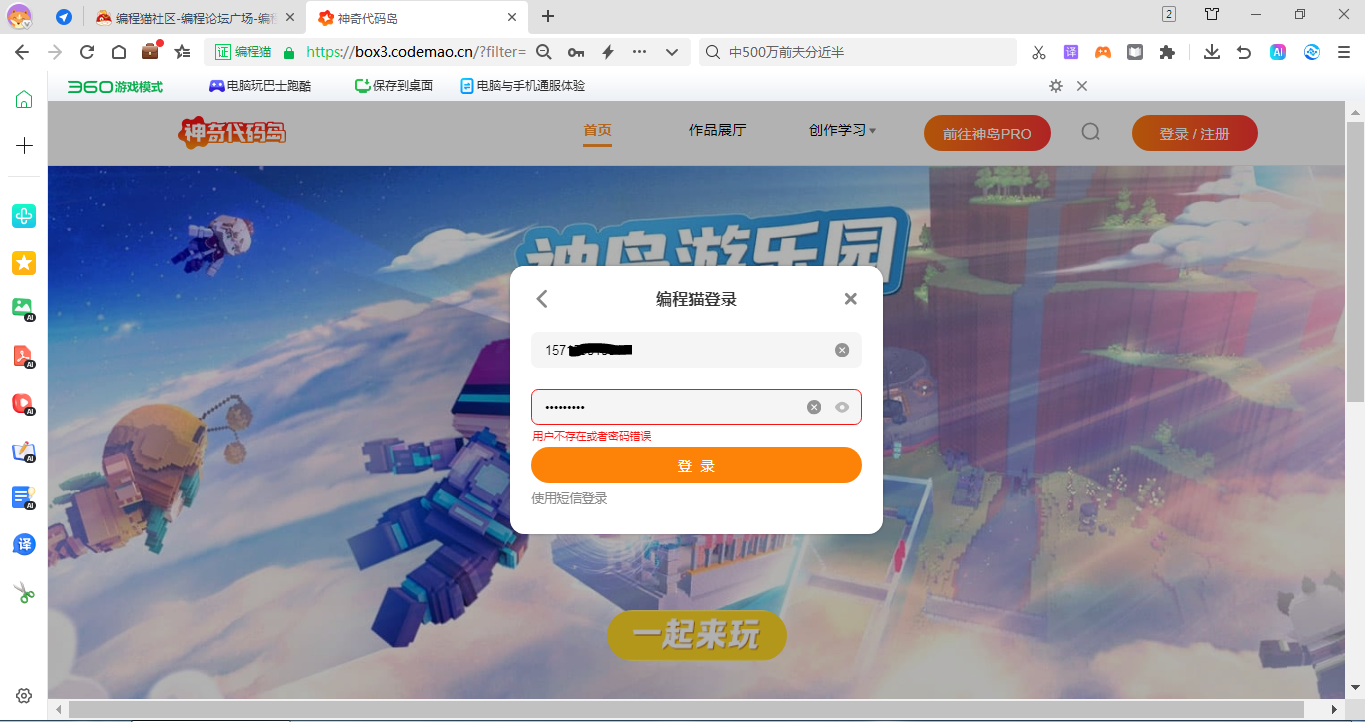Close the game mode bar

(1081, 86)
